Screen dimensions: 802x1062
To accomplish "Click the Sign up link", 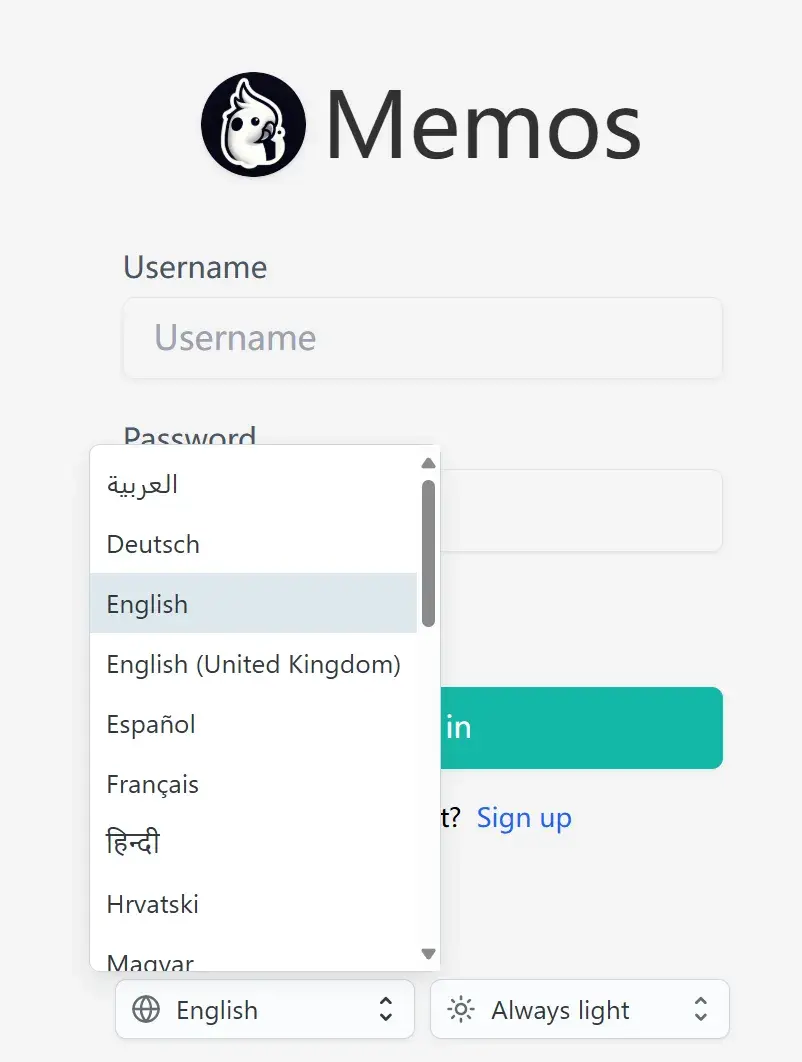I will pyautogui.click(x=524, y=818).
